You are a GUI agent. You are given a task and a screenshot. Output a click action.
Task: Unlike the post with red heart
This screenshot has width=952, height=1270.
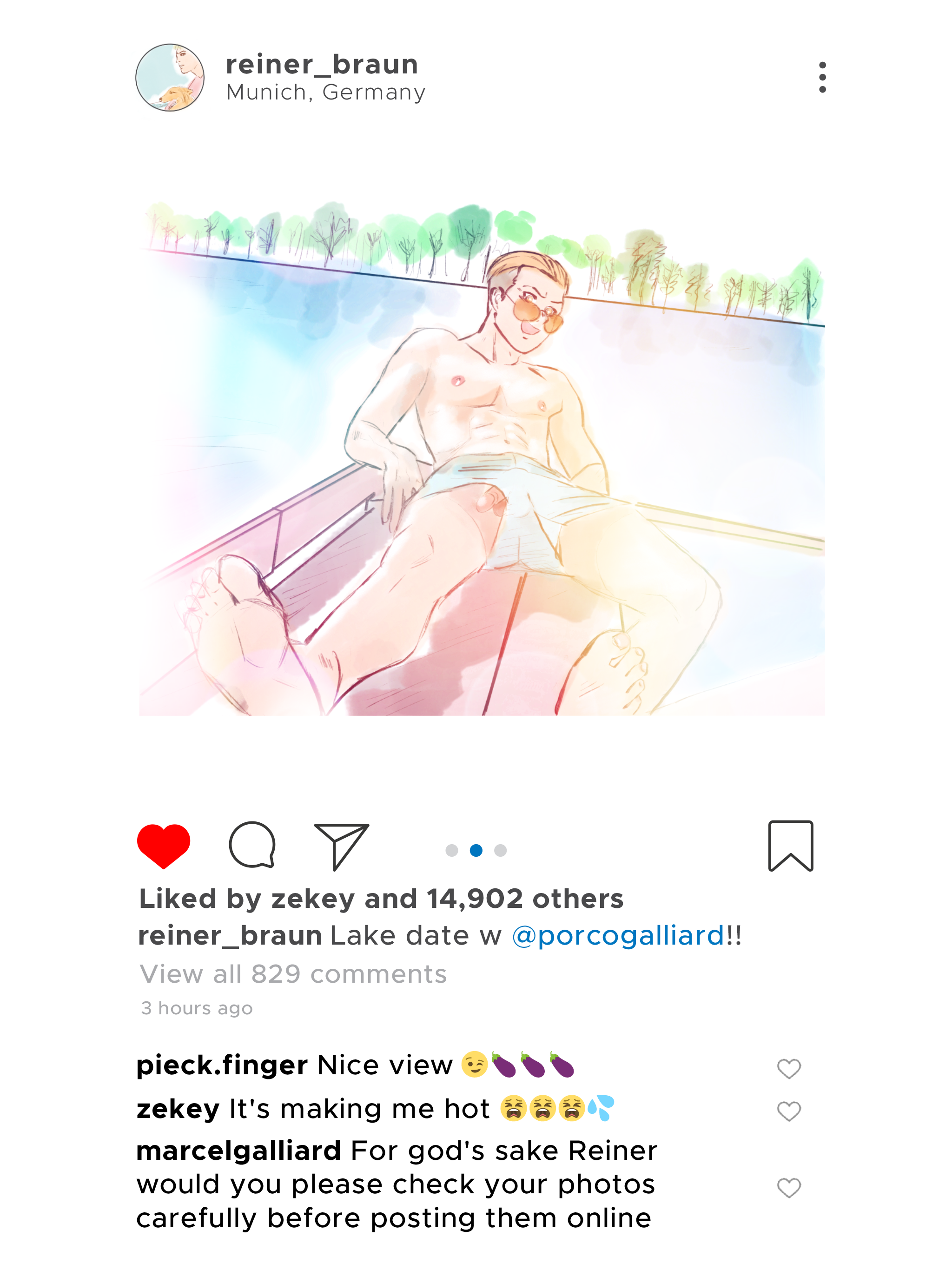pyautogui.click(x=164, y=846)
